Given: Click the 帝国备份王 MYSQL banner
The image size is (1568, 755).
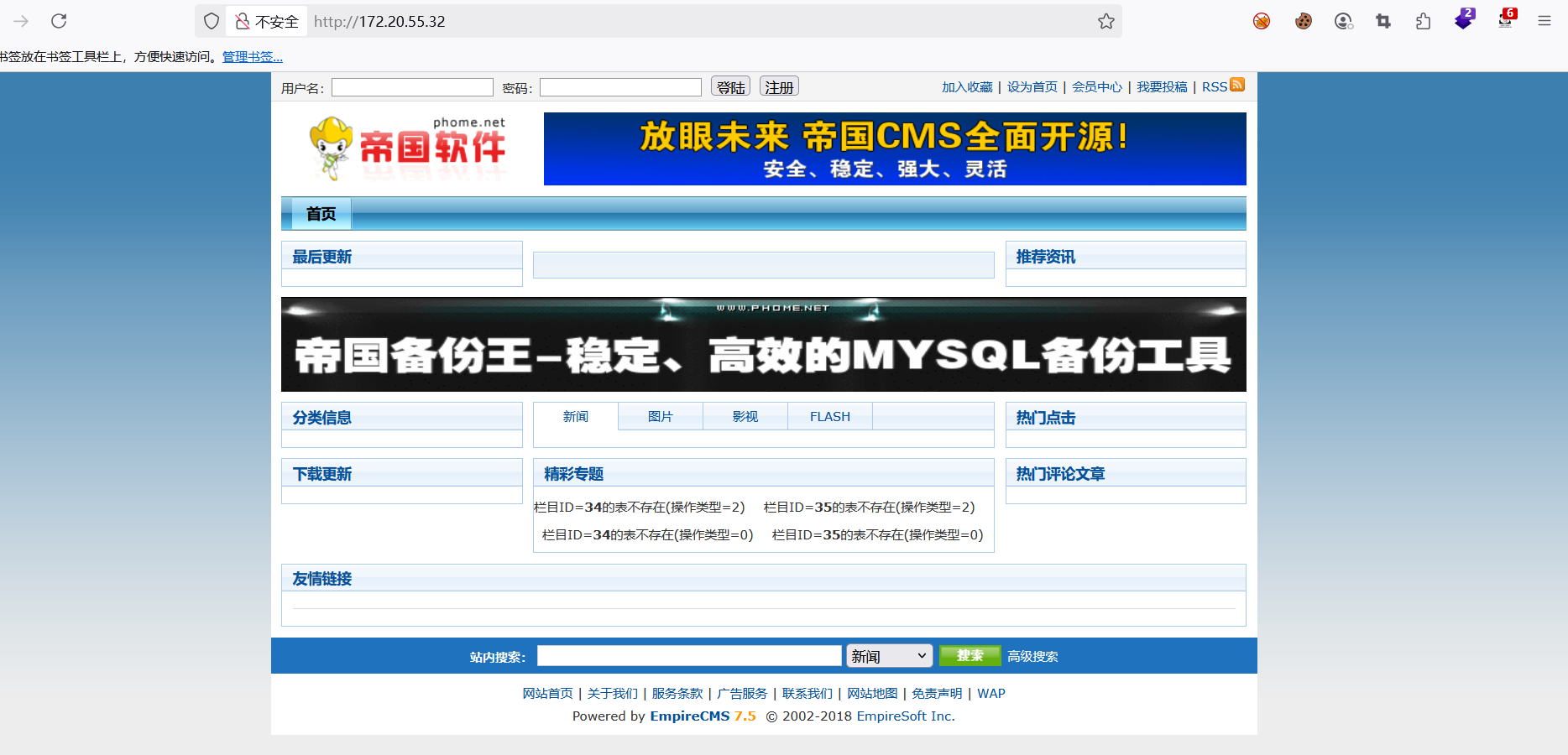Looking at the screenshot, I should coord(764,344).
